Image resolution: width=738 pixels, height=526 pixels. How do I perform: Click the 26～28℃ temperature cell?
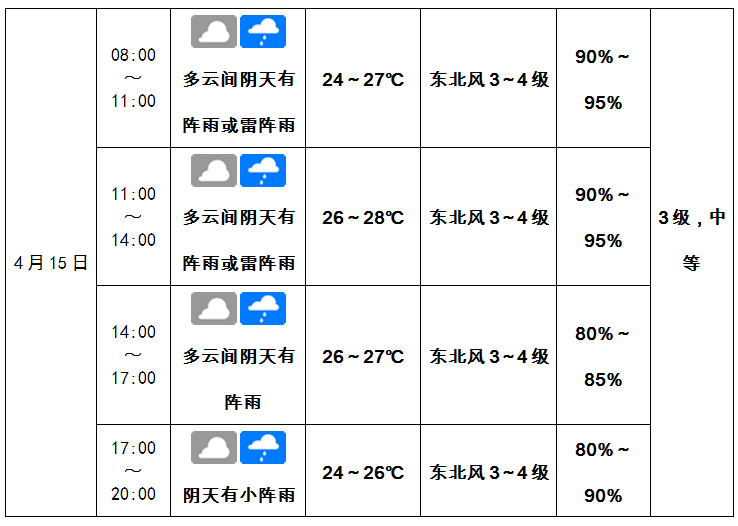[x=363, y=216]
